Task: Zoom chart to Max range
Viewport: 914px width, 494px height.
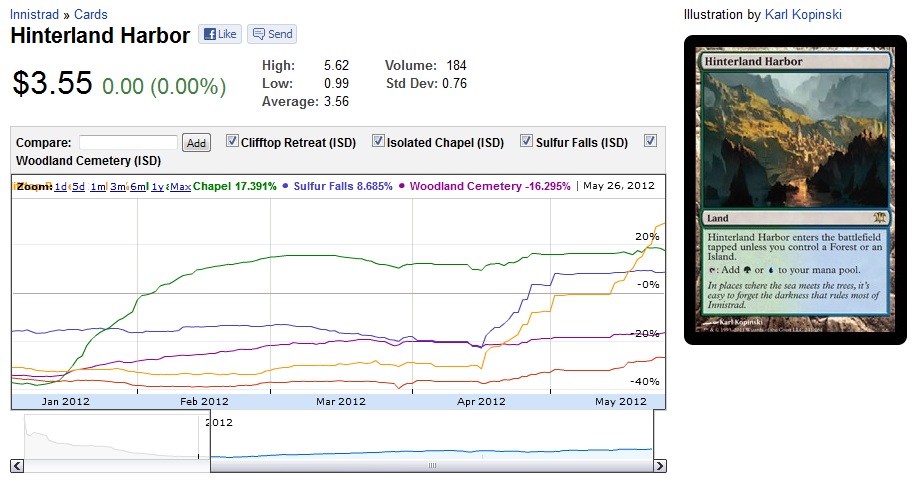Action: (181, 187)
